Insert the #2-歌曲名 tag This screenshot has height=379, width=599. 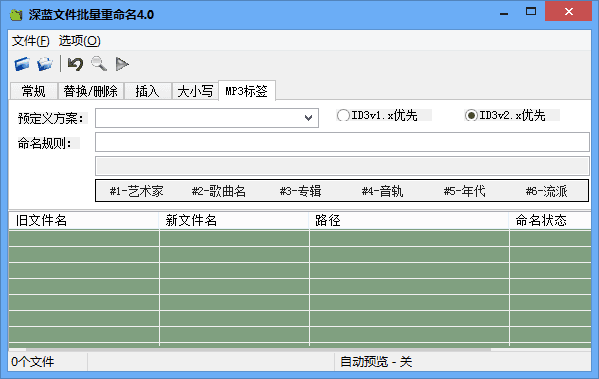coord(219,191)
